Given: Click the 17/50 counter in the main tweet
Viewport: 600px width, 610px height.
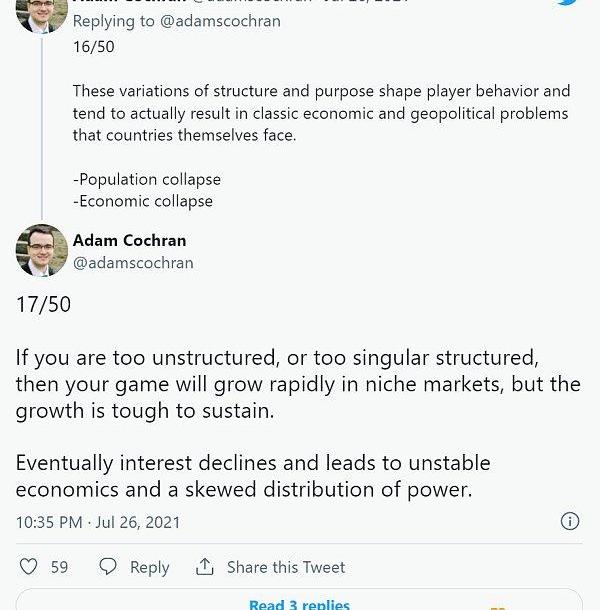Looking at the screenshot, I should pos(43,304).
